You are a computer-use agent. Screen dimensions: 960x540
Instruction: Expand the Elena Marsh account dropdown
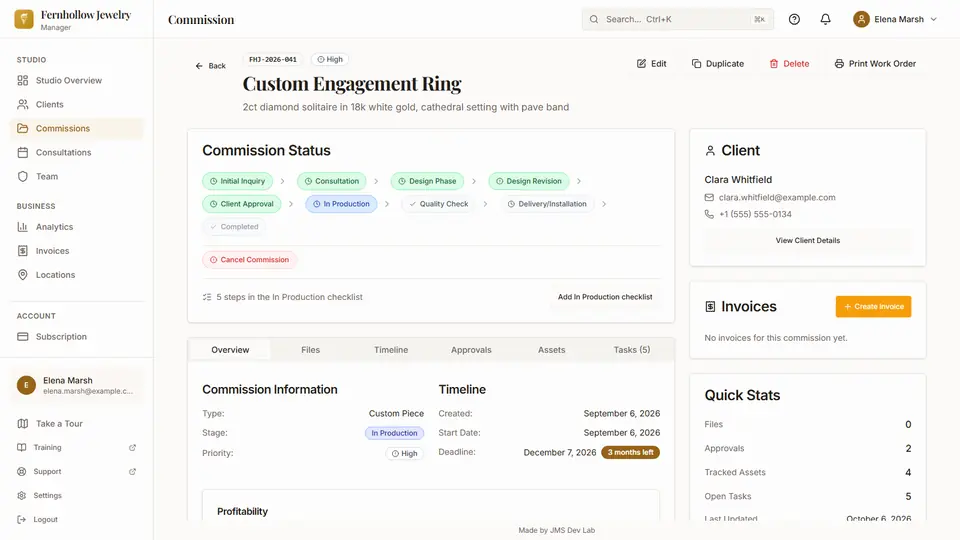pos(895,19)
